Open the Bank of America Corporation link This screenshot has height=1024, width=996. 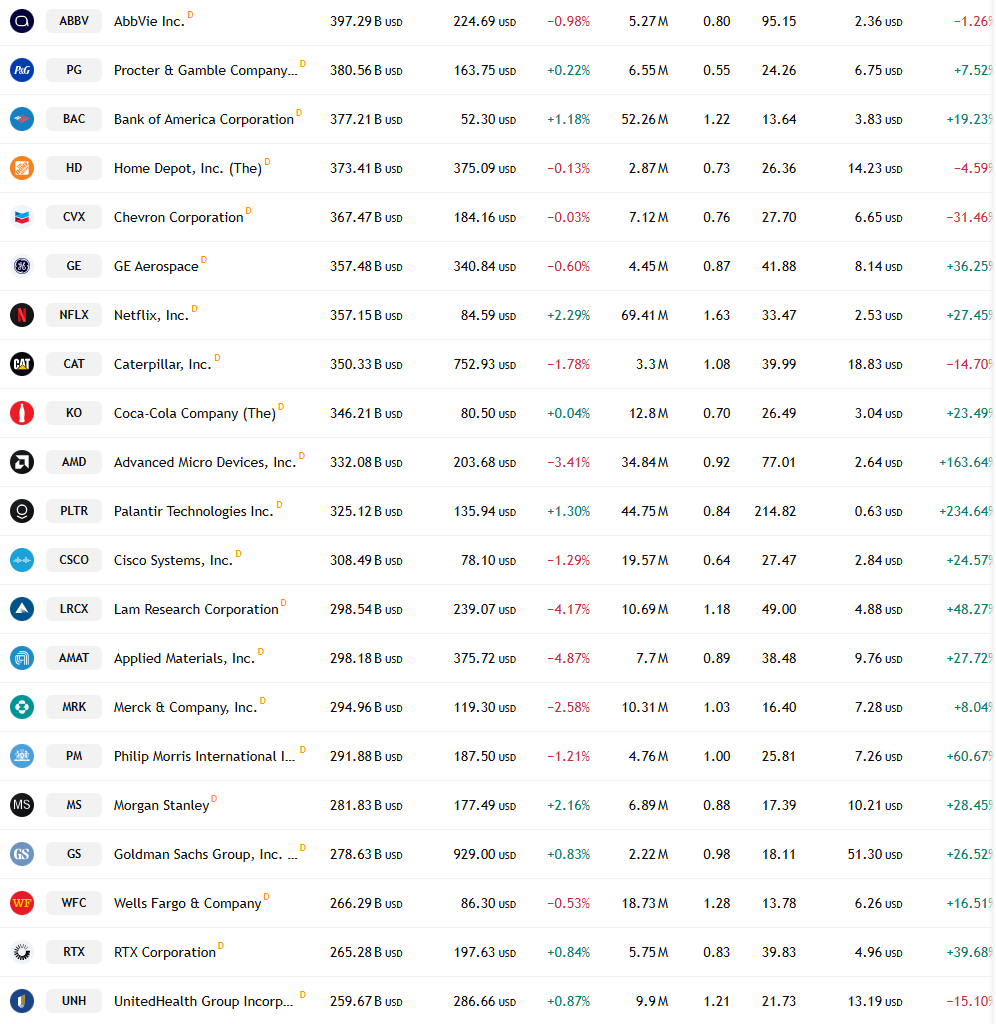pos(204,120)
